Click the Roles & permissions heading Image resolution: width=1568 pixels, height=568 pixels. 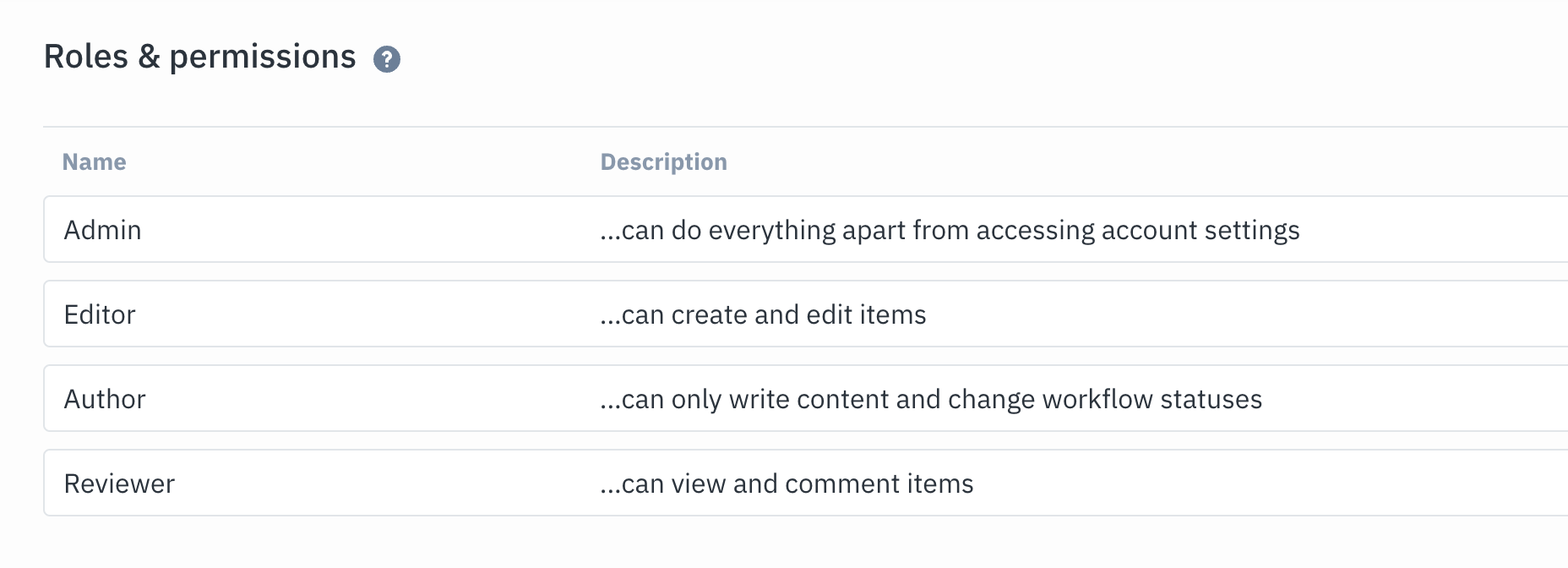coord(200,57)
